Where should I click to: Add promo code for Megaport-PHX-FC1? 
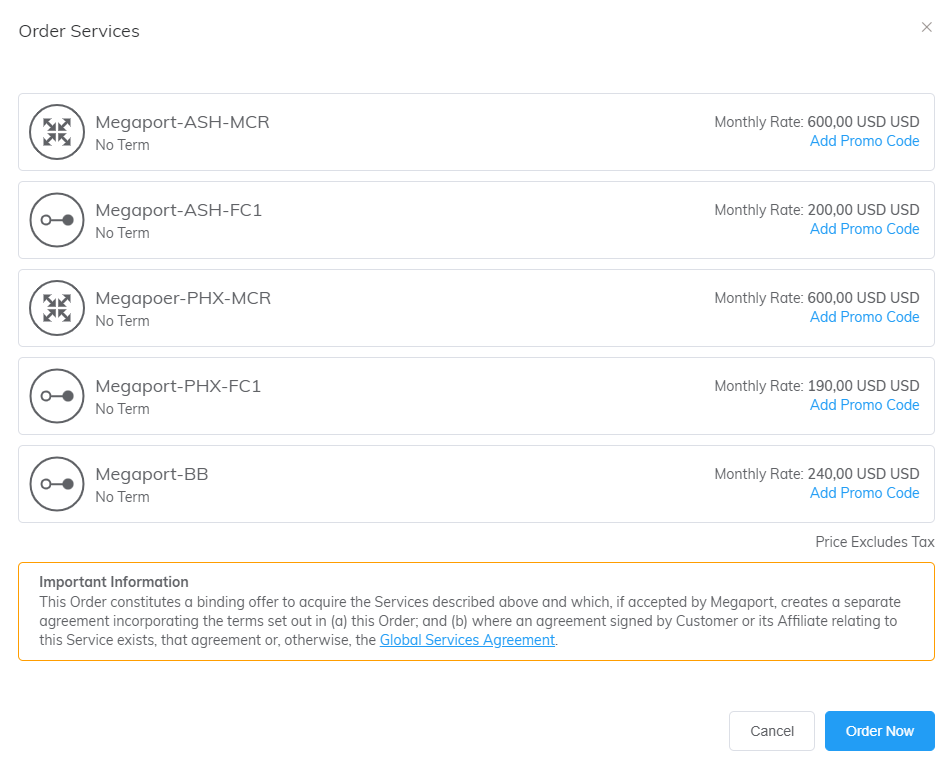tap(864, 405)
